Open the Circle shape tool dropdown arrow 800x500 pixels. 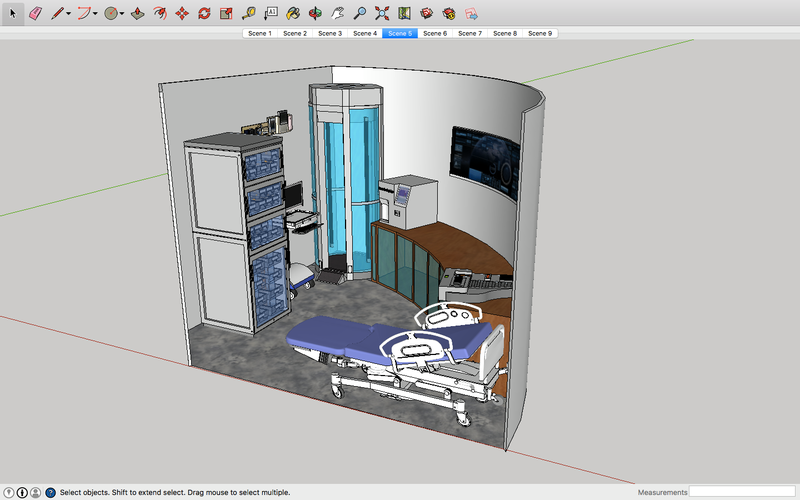coord(122,14)
